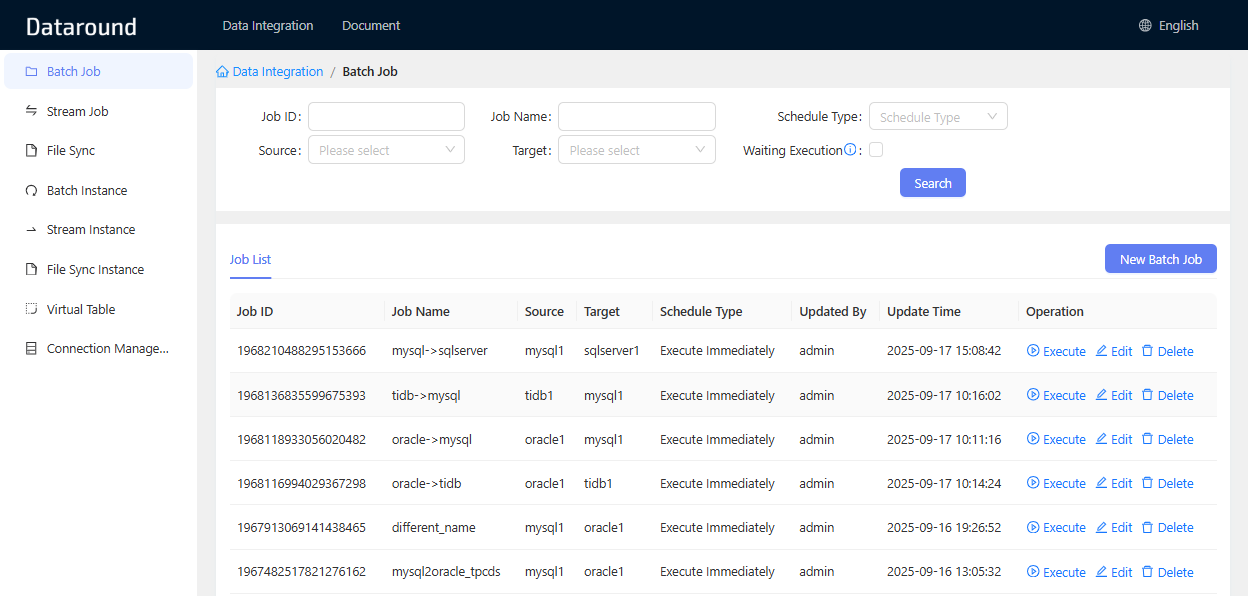The width and height of the screenshot is (1248, 596).
Task: Open the Schedule Type dropdown
Action: [x=937, y=117]
